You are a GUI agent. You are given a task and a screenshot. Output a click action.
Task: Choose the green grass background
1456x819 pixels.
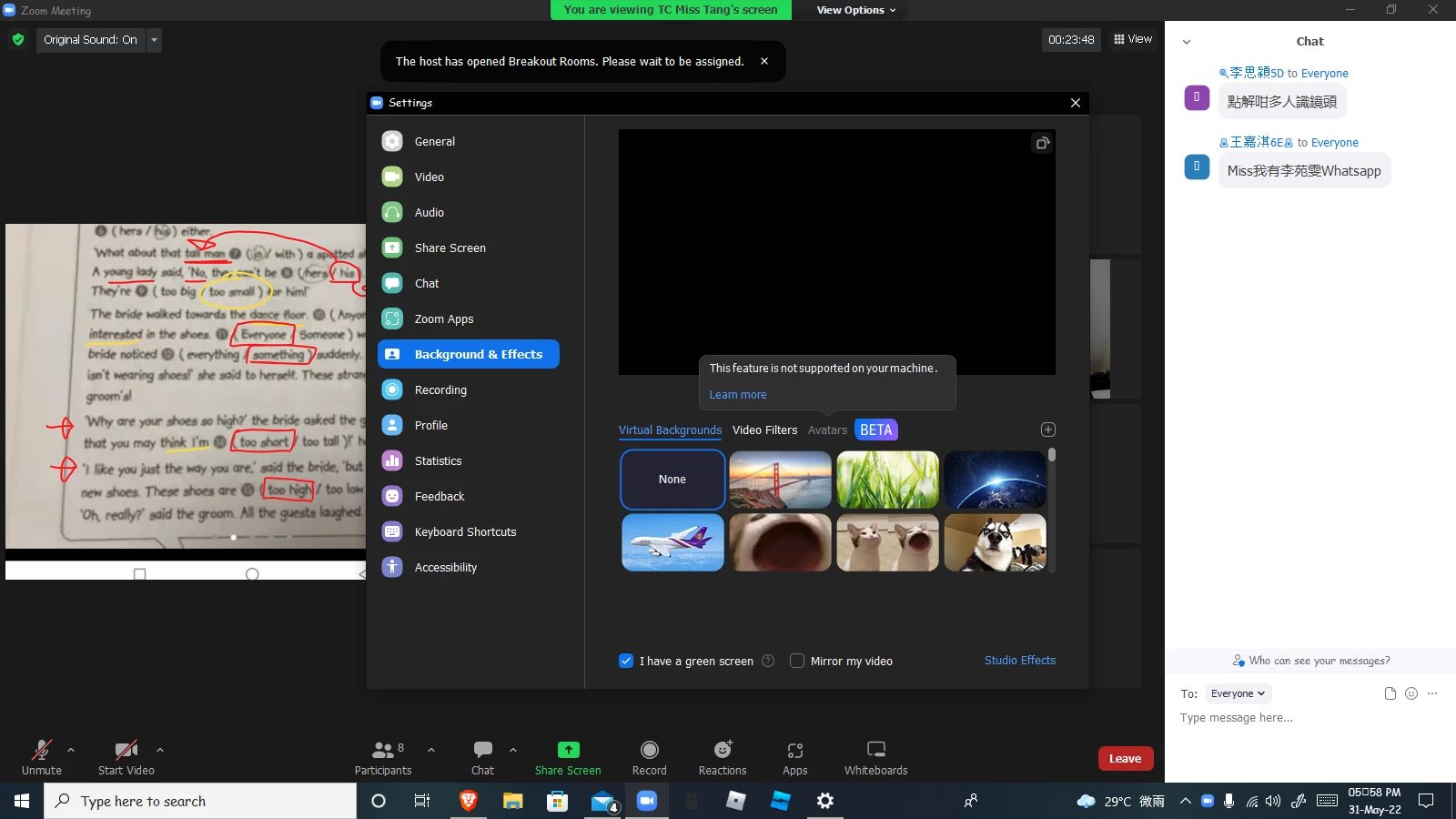point(887,480)
